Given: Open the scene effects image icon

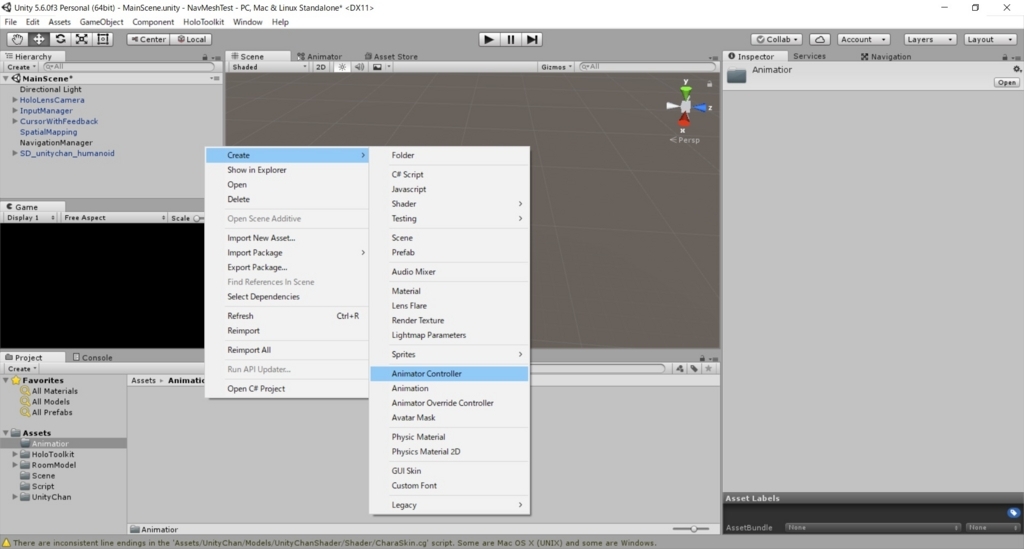Looking at the screenshot, I should click(377, 67).
